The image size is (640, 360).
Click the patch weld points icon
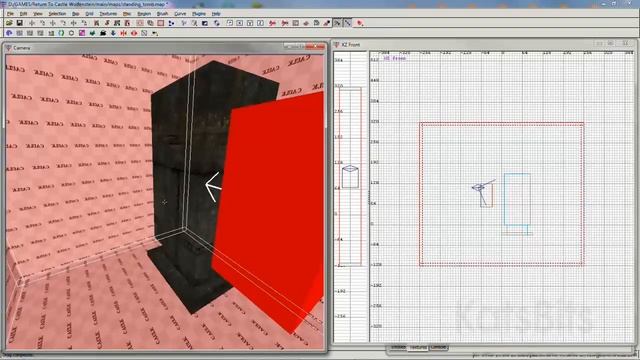[316, 23]
